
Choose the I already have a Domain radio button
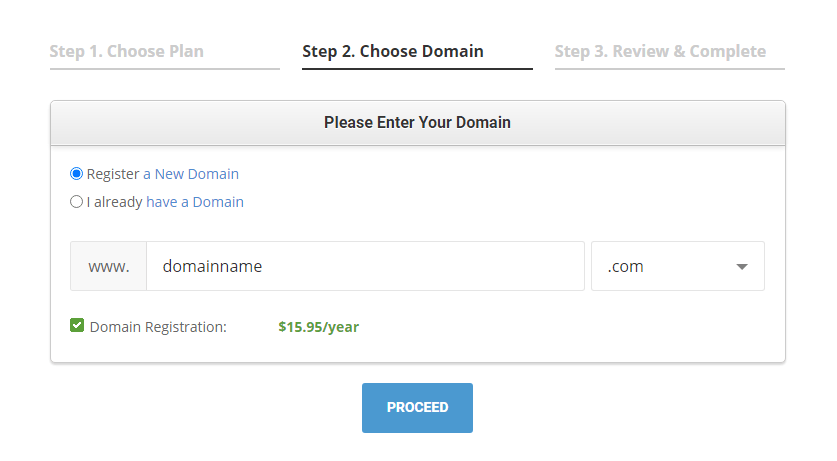click(x=77, y=201)
